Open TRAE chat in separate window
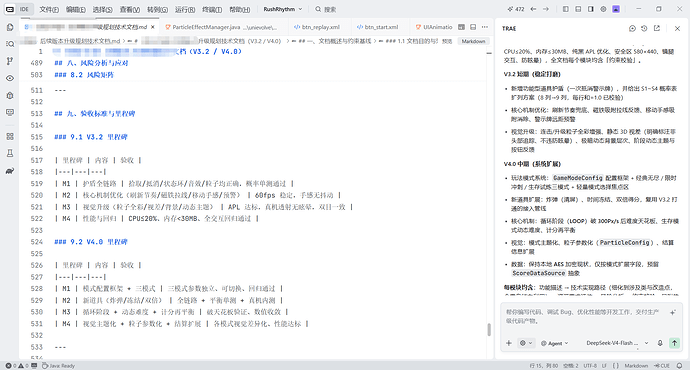The height and width of the screenshot is (370, 690). pyautogui.click(x=657, y=28)
